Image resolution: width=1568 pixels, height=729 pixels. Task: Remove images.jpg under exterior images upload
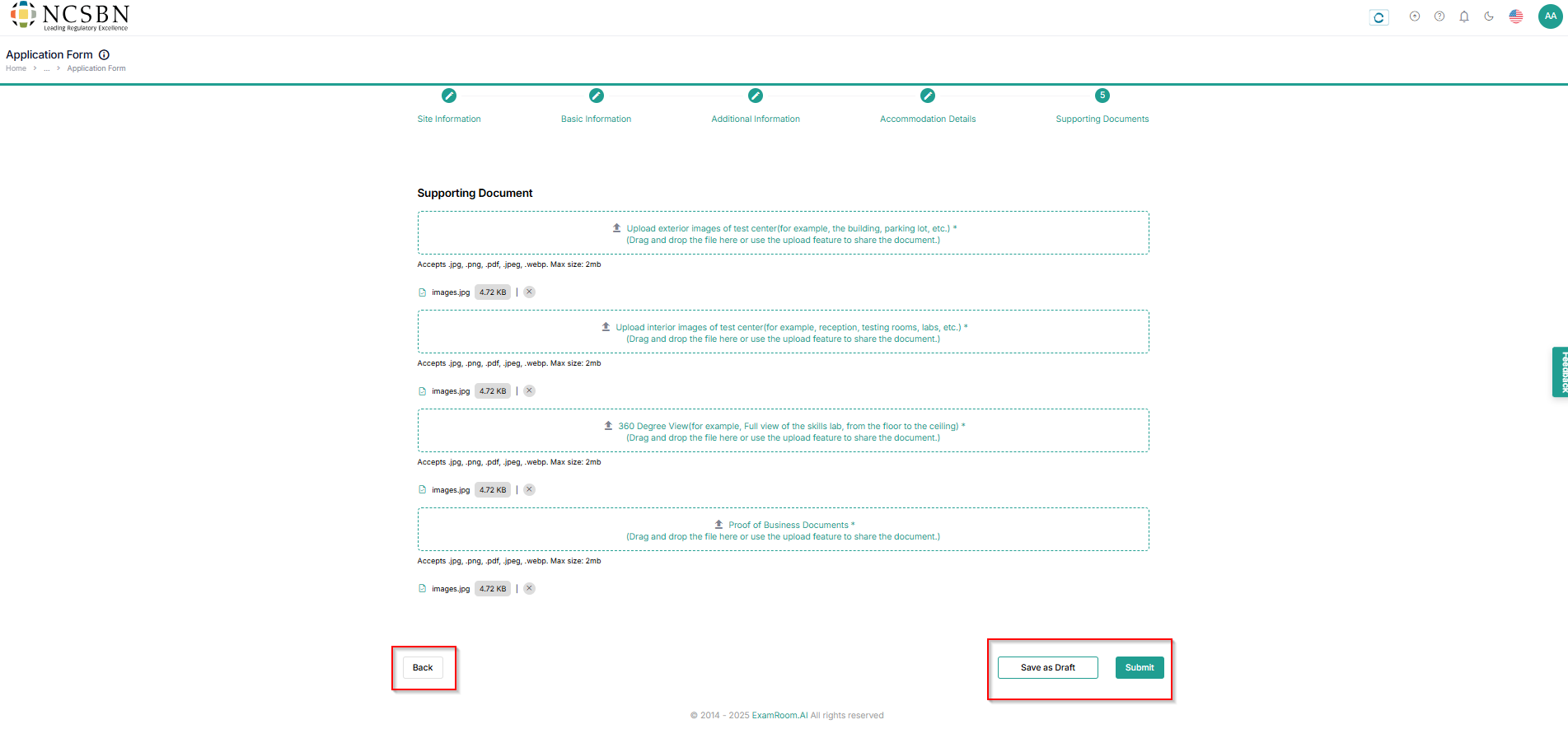click(529, 292)
